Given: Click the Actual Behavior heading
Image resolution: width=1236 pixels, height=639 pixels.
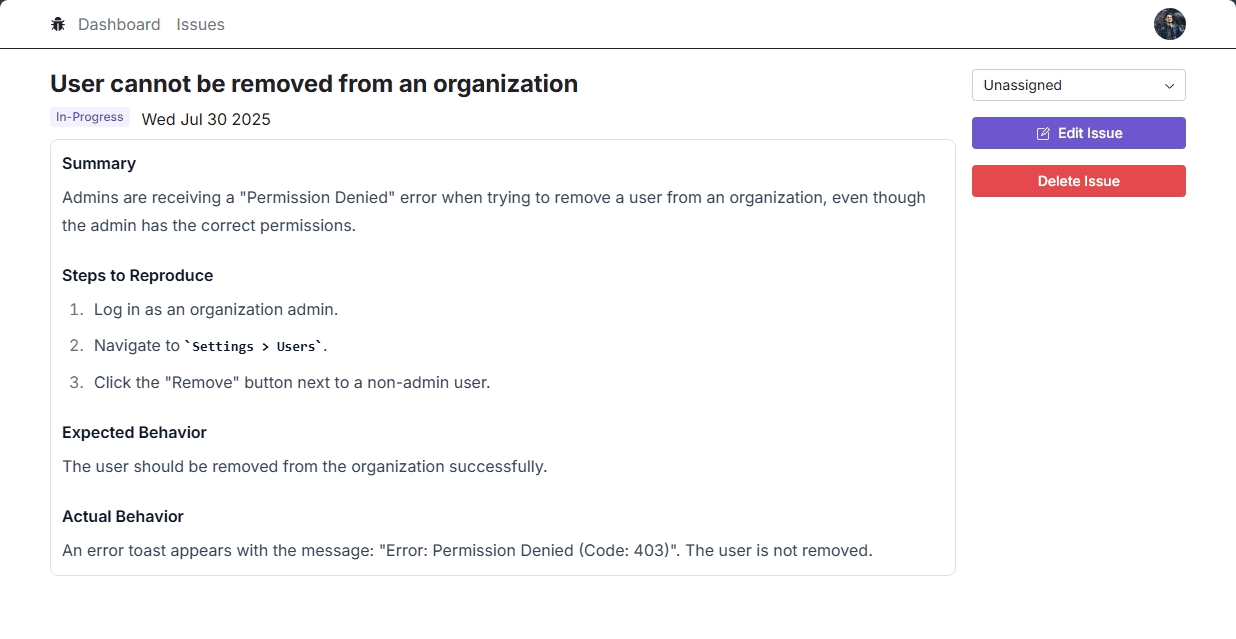Looking at the screenshot, I should tap(123, 516).
